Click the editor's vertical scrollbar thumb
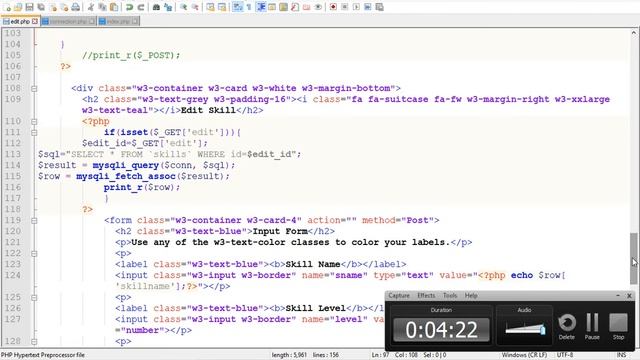640x360 pixels. (633, 258)
